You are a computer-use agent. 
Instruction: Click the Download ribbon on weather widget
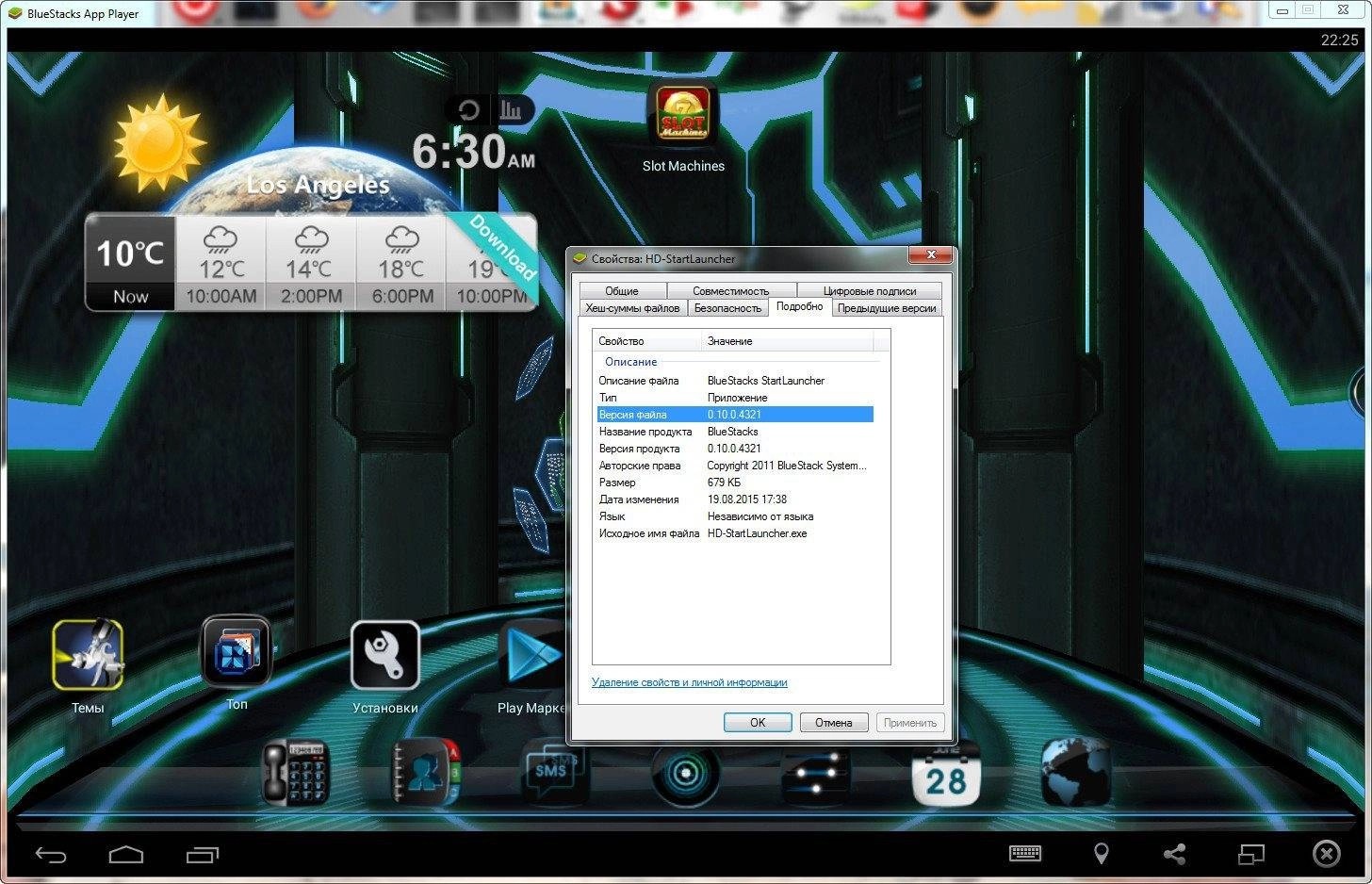click(503, 249)
